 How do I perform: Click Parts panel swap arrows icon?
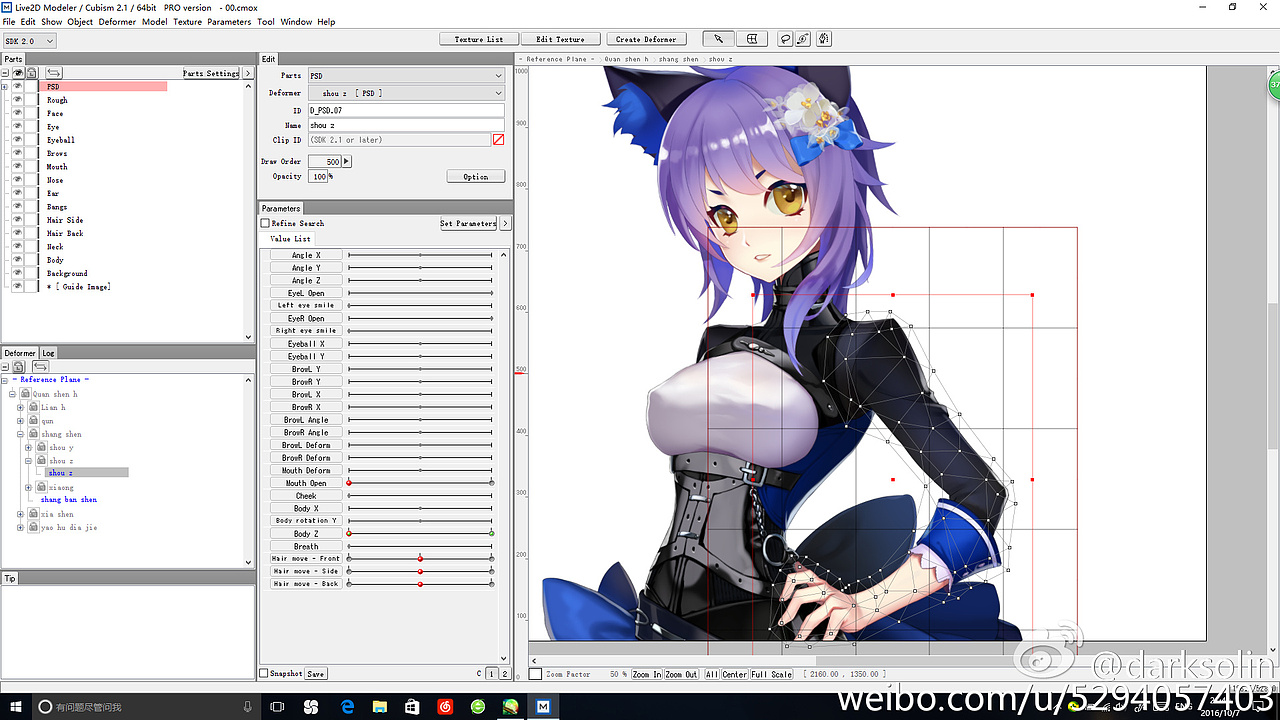tap(54, 73)
